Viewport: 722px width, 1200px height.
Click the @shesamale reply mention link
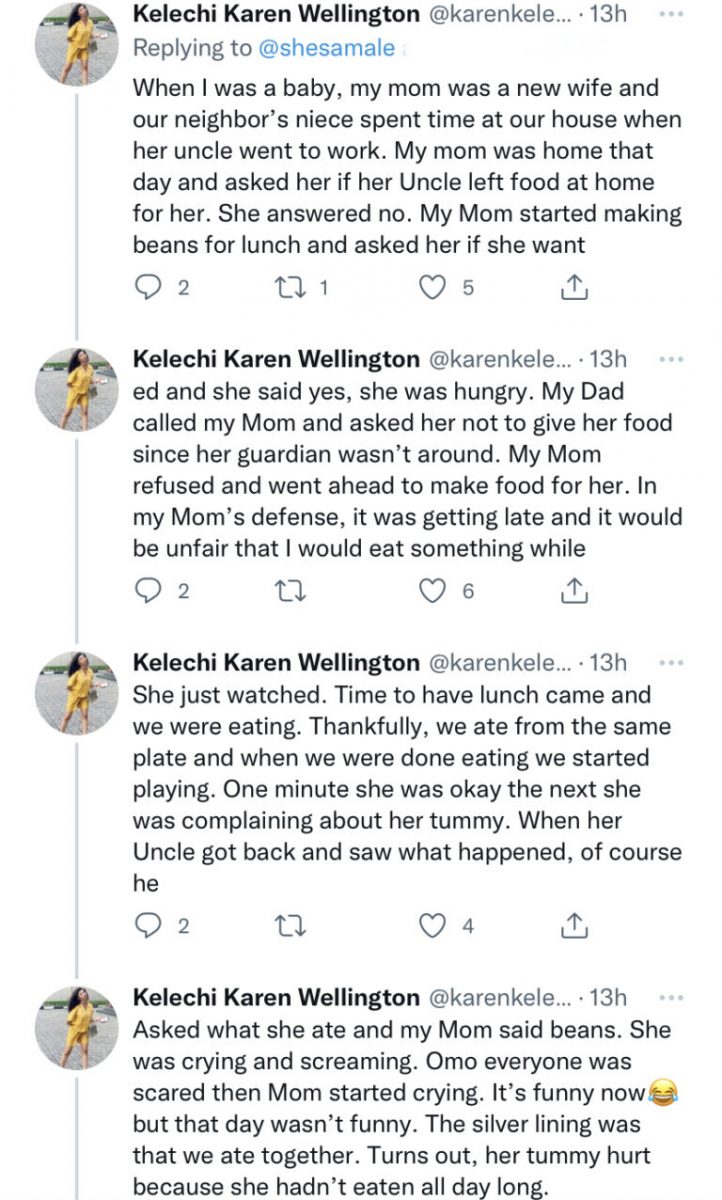coord(312,48)
